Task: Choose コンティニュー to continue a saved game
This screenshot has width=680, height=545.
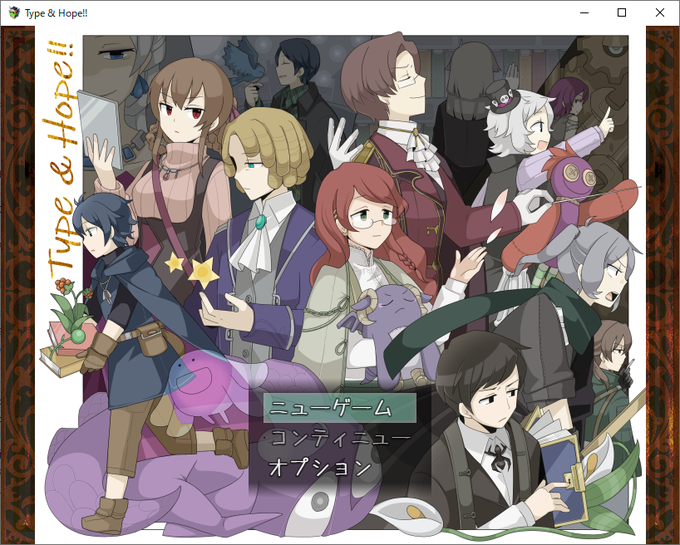Action: pos(340,438)
